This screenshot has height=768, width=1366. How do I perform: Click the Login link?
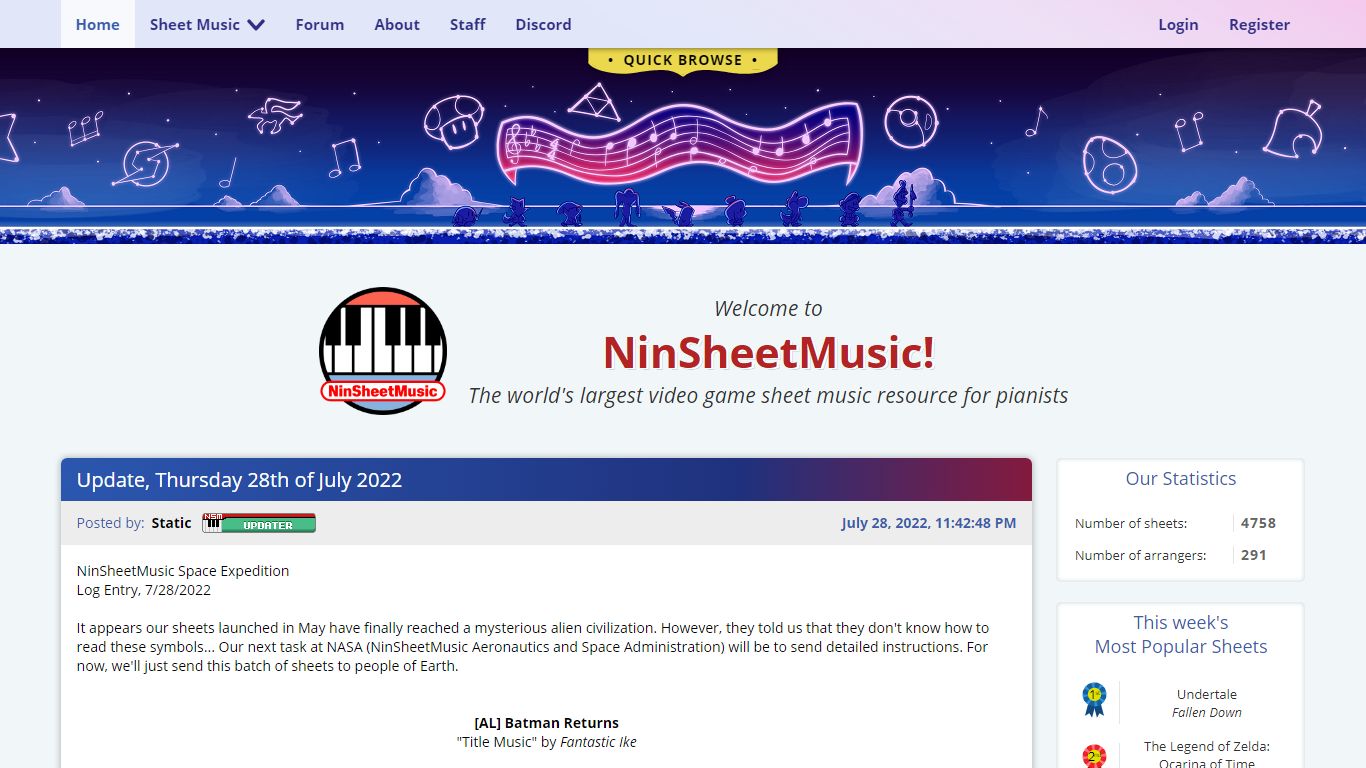point(1178,24)
